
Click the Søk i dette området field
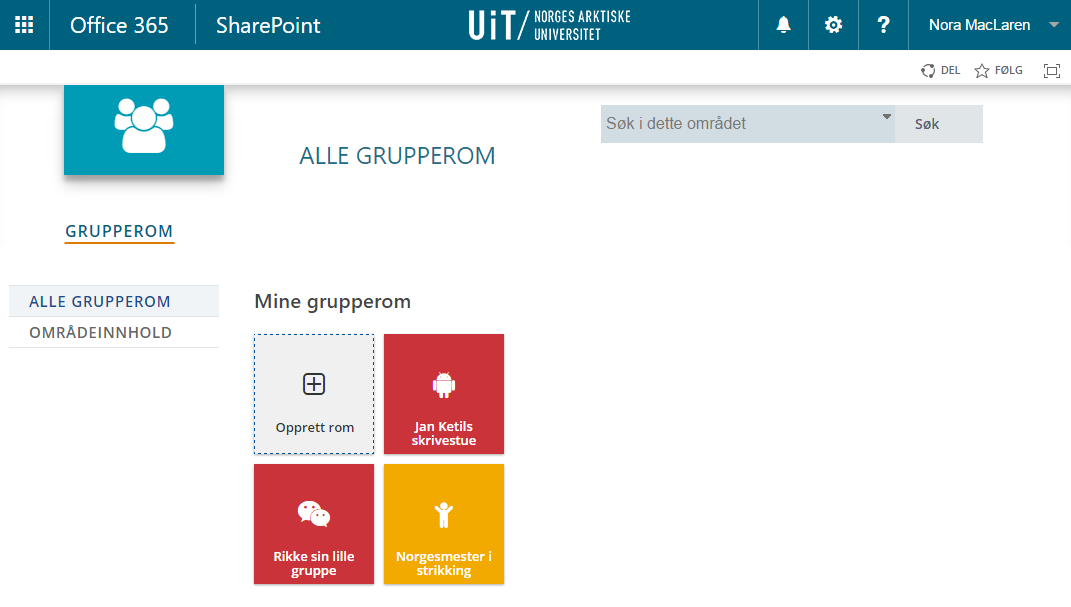coord(740,124)
